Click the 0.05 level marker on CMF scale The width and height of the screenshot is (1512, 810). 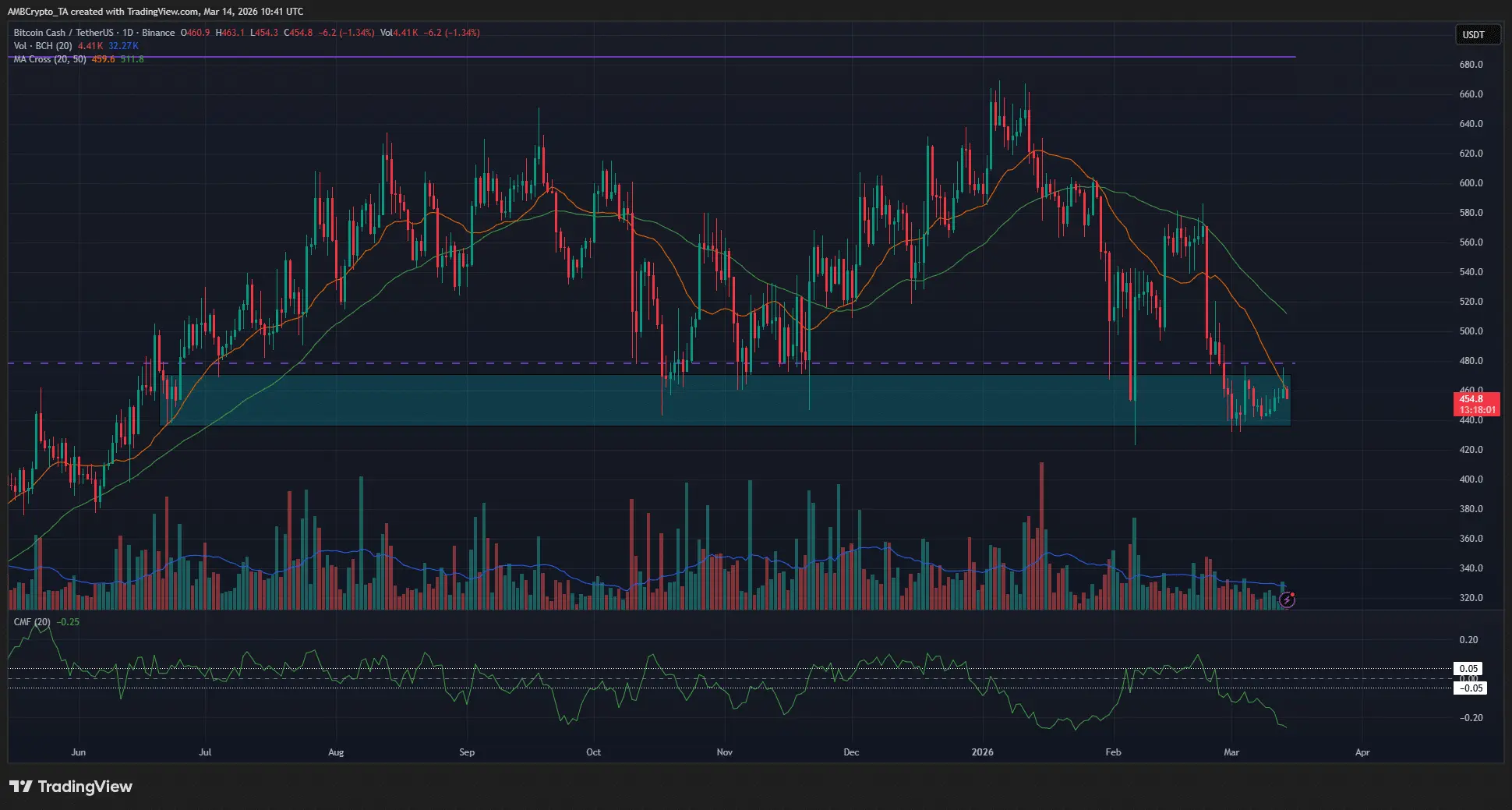(x=1469, y=668)
